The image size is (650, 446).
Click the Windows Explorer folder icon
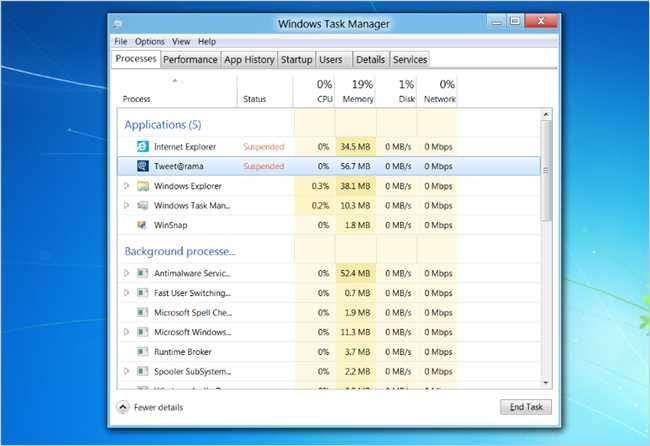click(x=143, y=186)
